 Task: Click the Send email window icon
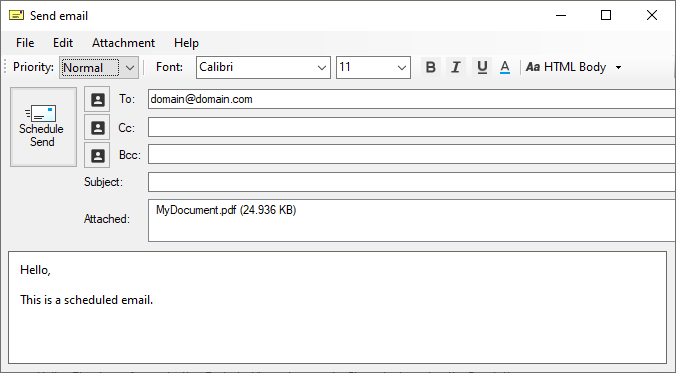click(16, 16)
